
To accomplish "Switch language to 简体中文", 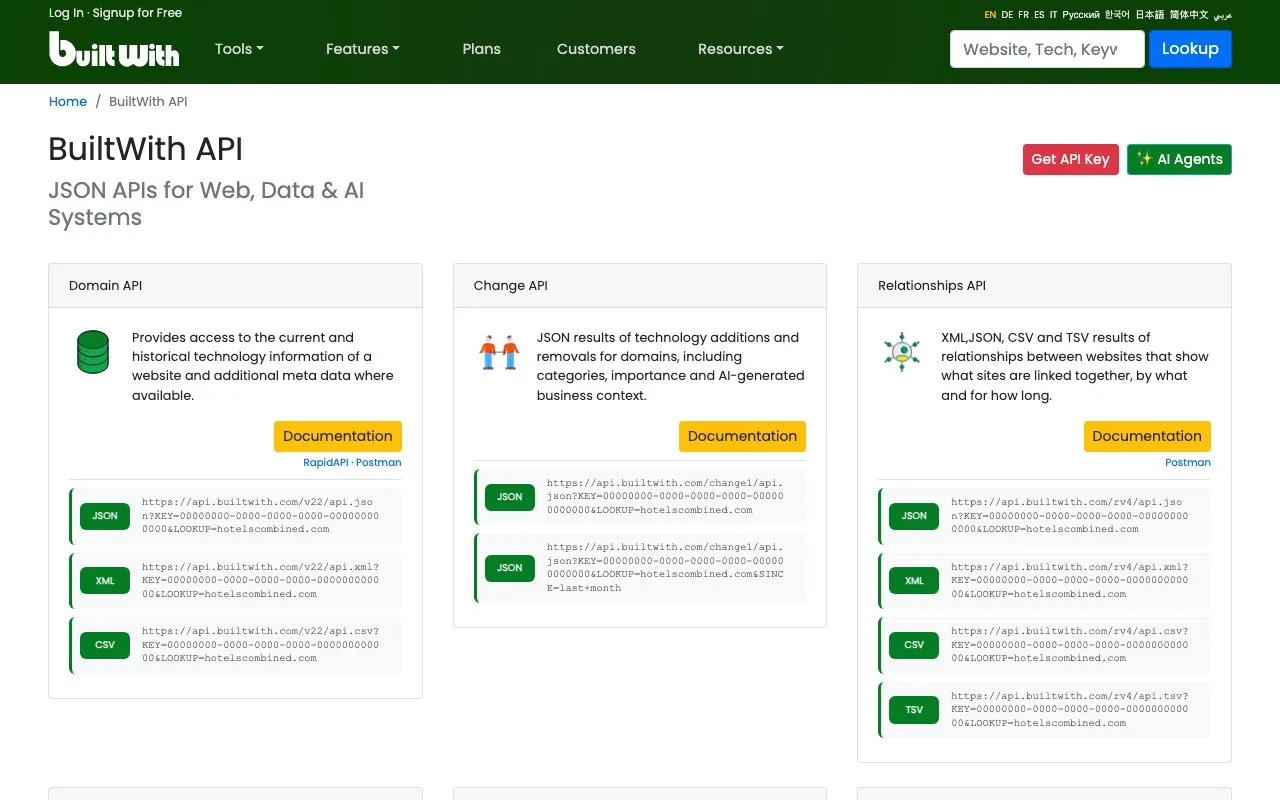I will 1189,15.
